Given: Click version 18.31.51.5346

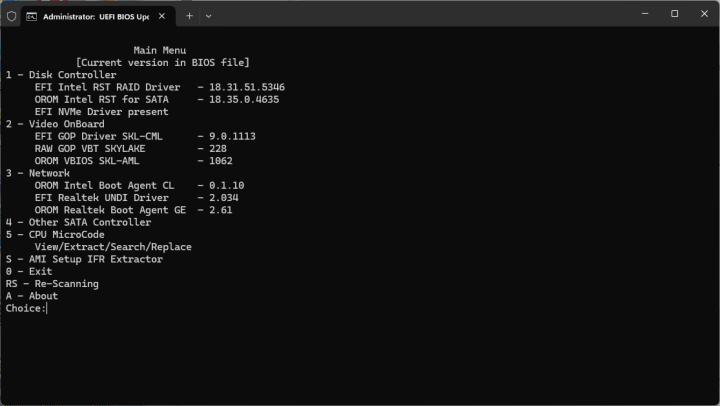Looking at the screenshot, I should (247, 87).
